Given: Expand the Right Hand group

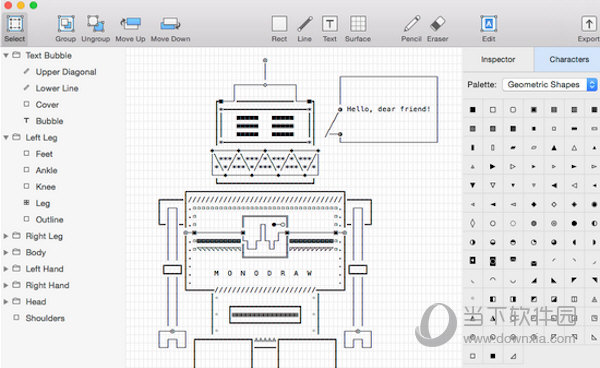Looking at the screenshot, I should coord(6,285).
